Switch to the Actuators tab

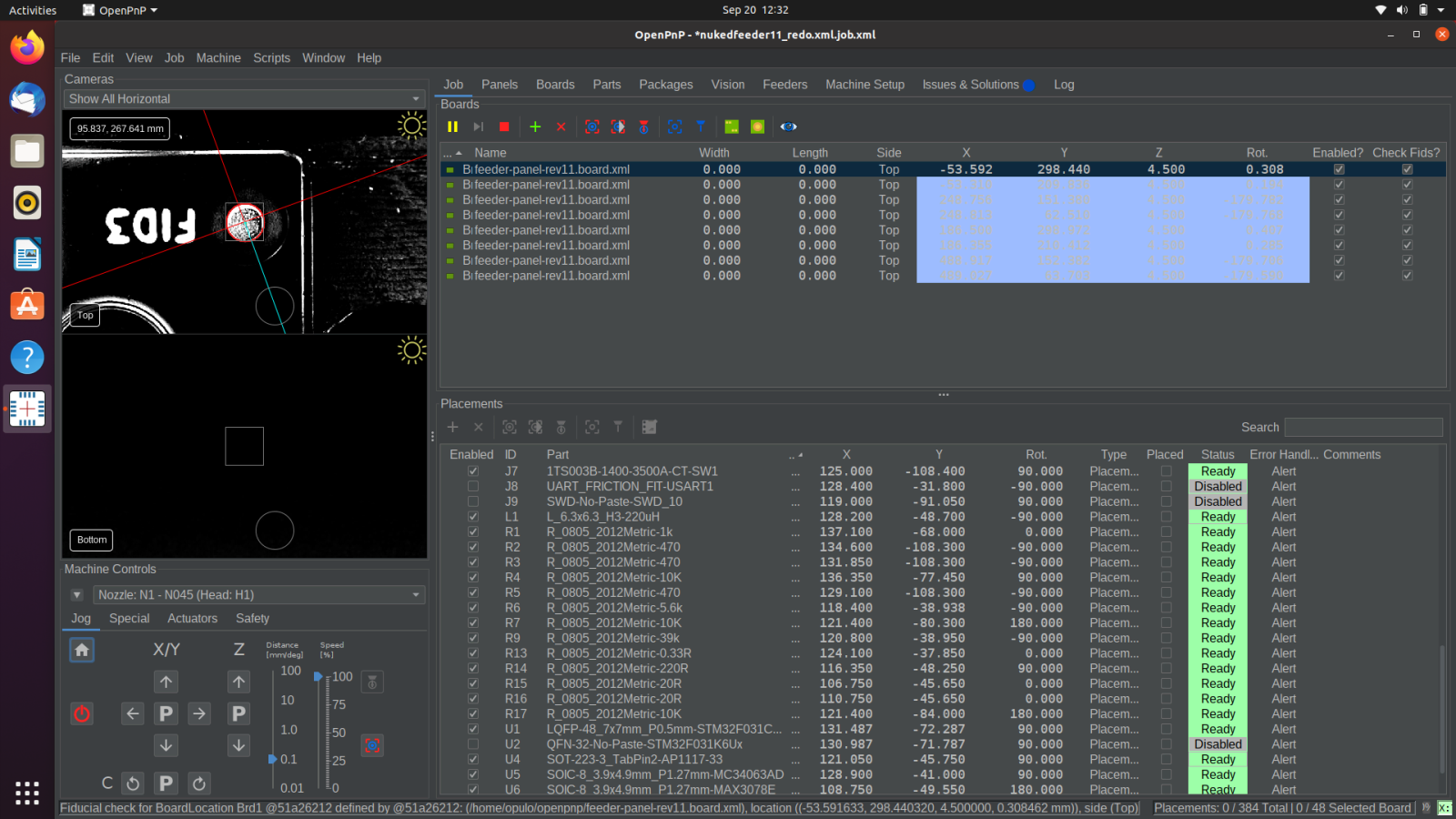point(192,619)
